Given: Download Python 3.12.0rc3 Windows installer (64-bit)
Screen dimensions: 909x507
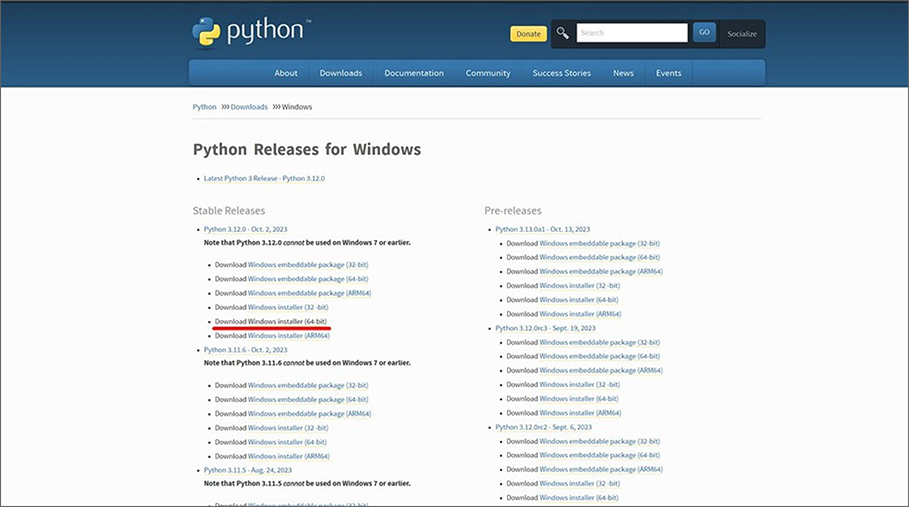Looking at the screenshot, I should [x=579, y=399].
